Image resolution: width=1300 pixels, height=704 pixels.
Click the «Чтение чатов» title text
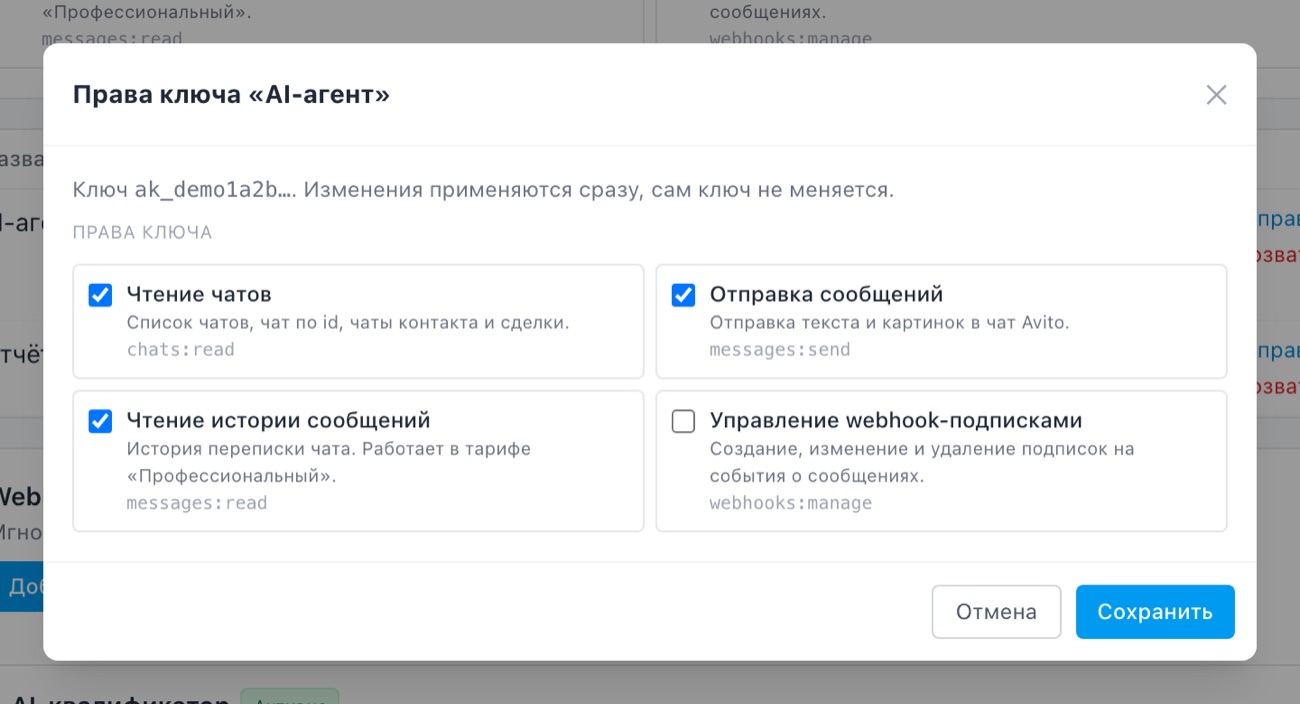click(x=199, y=295)
